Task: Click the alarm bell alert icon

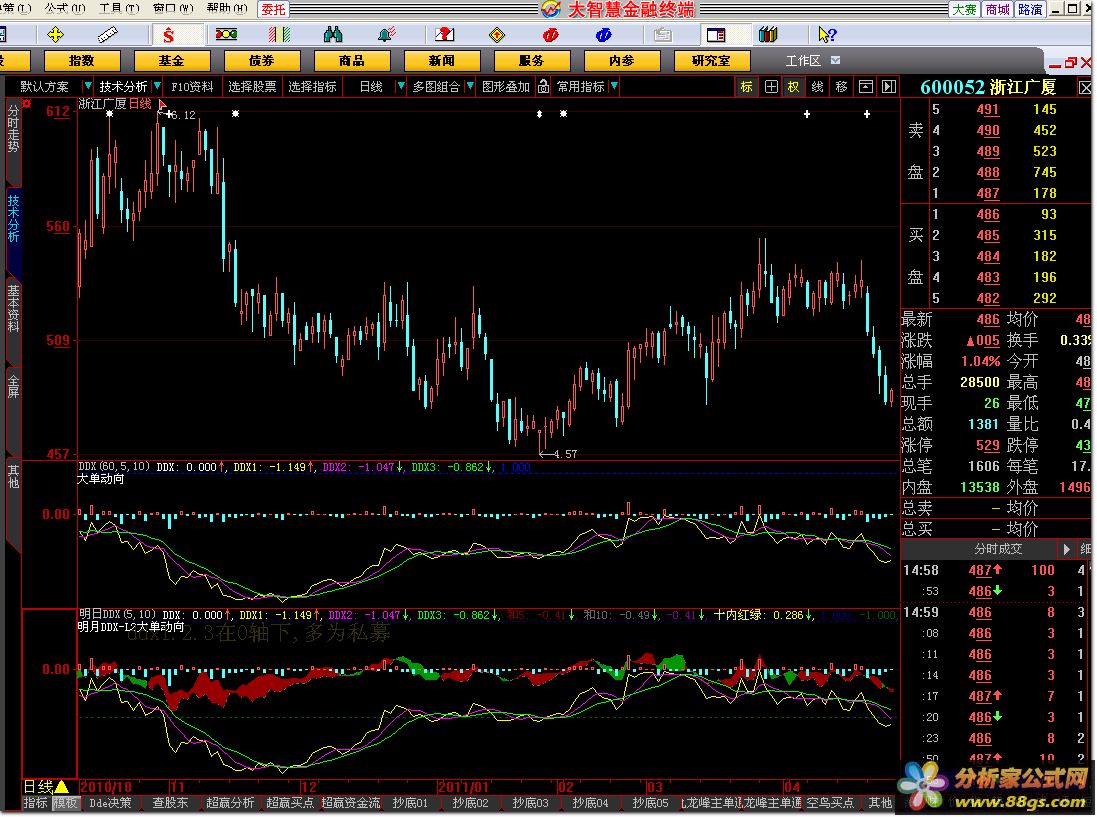Action: [x=386, y=34]
